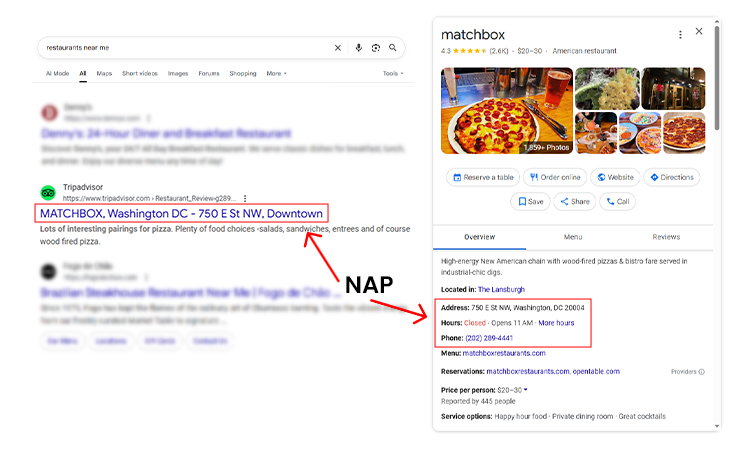Open the Tools dropdown
This screenshot has height=450, width=750.
click(393, 74)
